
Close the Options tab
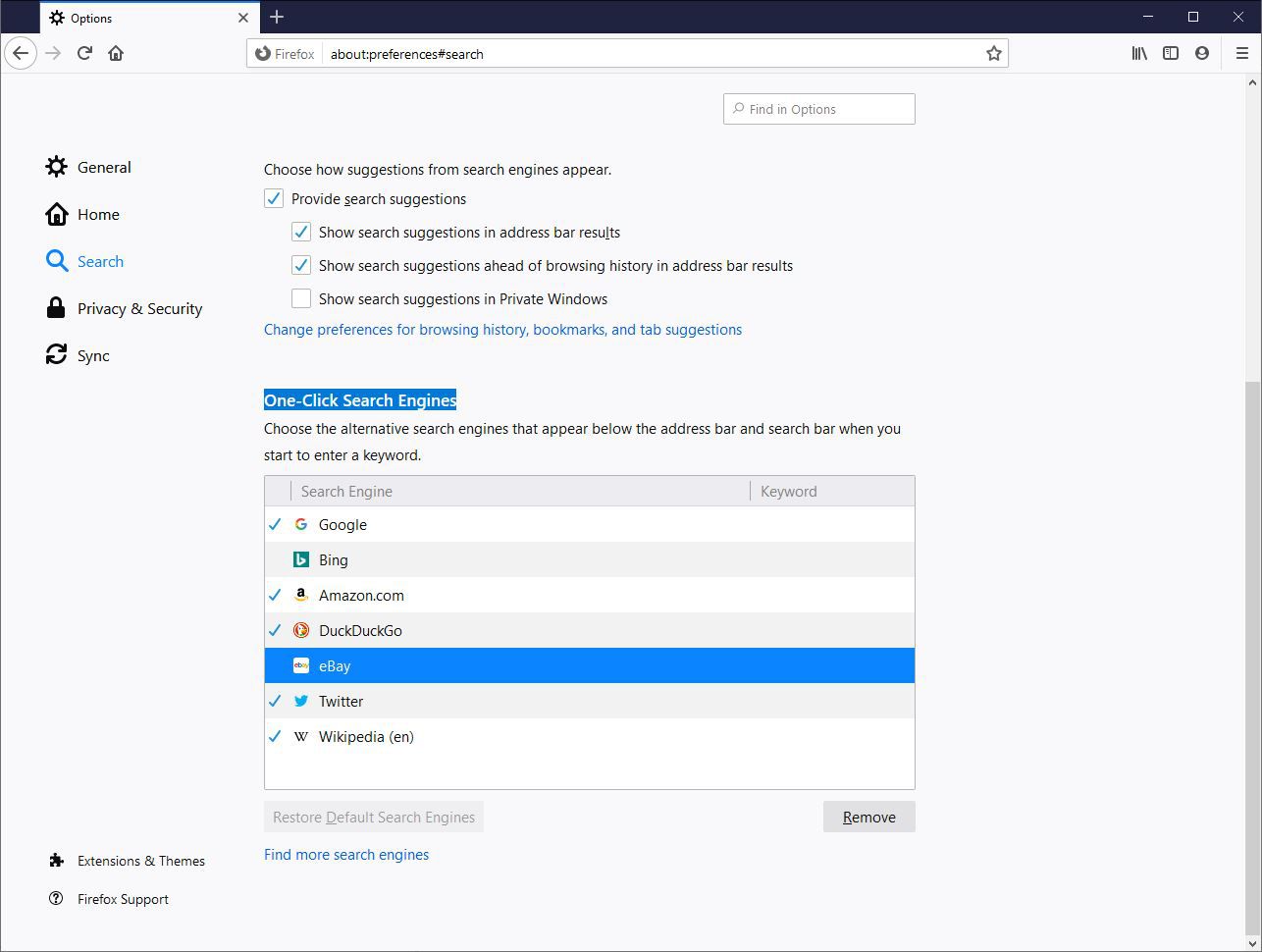(x=243, y=18)
